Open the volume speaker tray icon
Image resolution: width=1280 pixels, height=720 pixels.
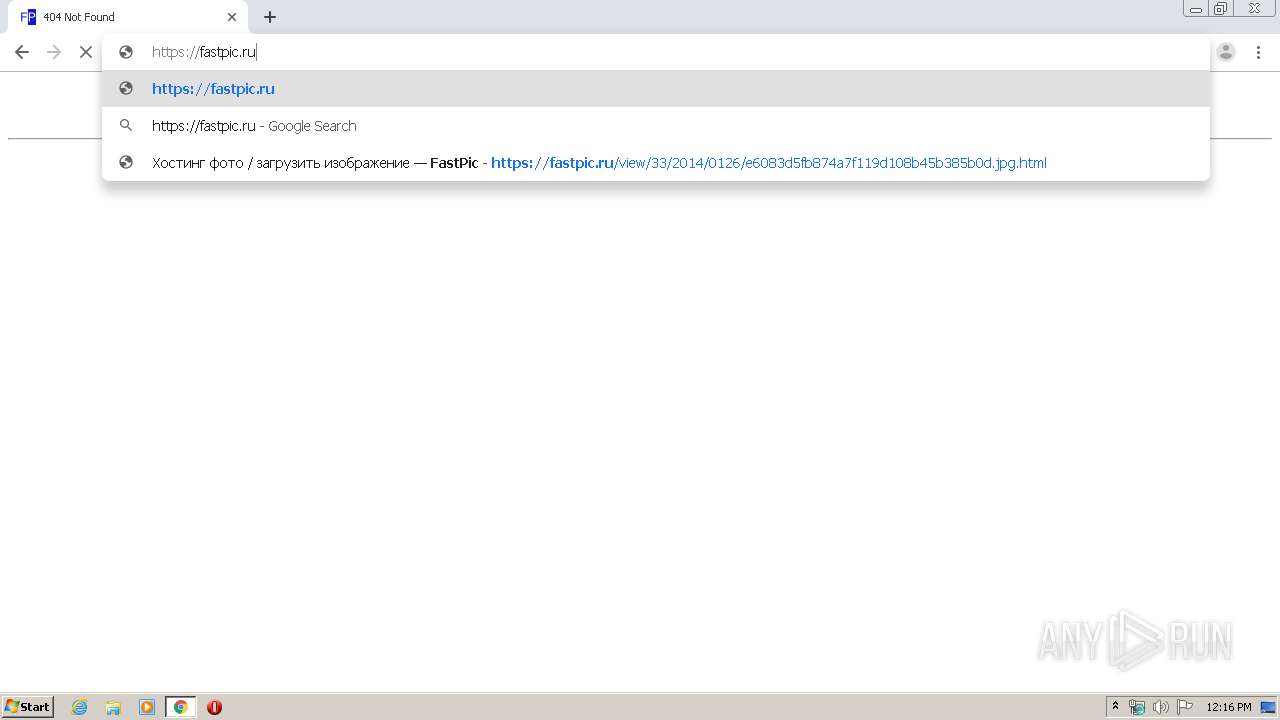tap(1160, 707)
